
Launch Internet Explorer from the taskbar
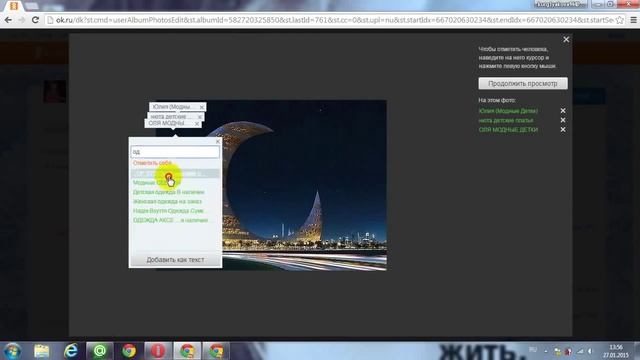(71, 351)
